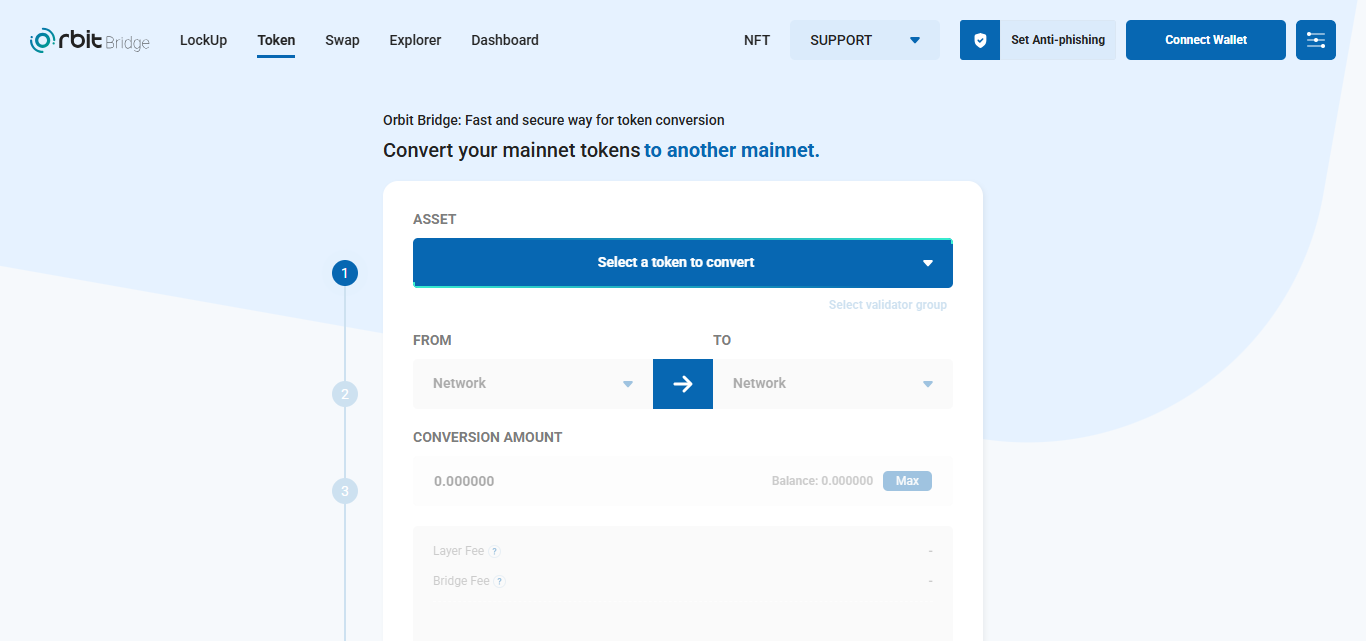Image resolution: width=1366 pixels, height=641 pixels.
Task: Click the Bridge Fee help icon
Action: point(499,581)
